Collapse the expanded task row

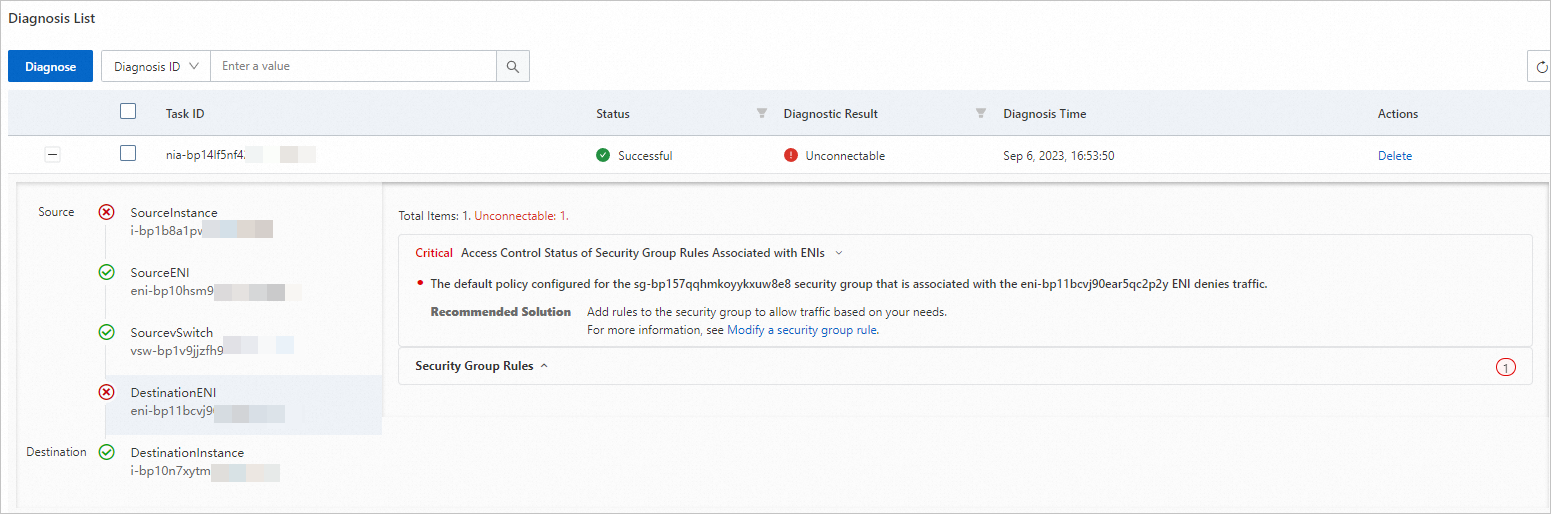tap(53, 155)
